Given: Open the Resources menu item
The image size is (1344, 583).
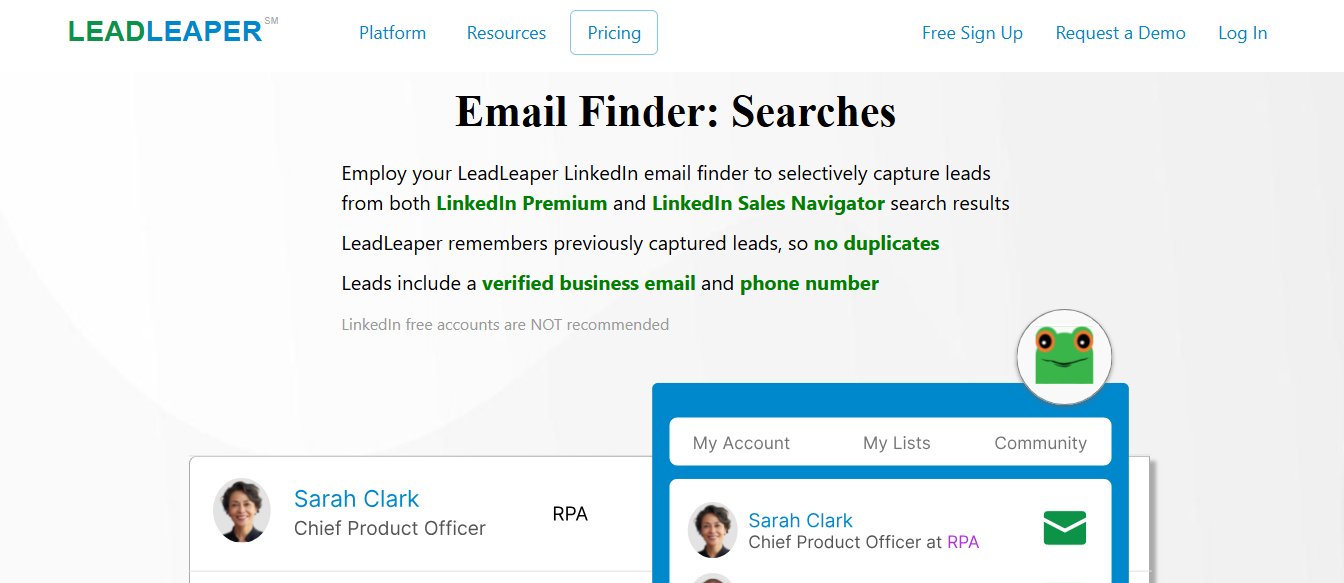Looking at the screenshot, I should [506, 32].
